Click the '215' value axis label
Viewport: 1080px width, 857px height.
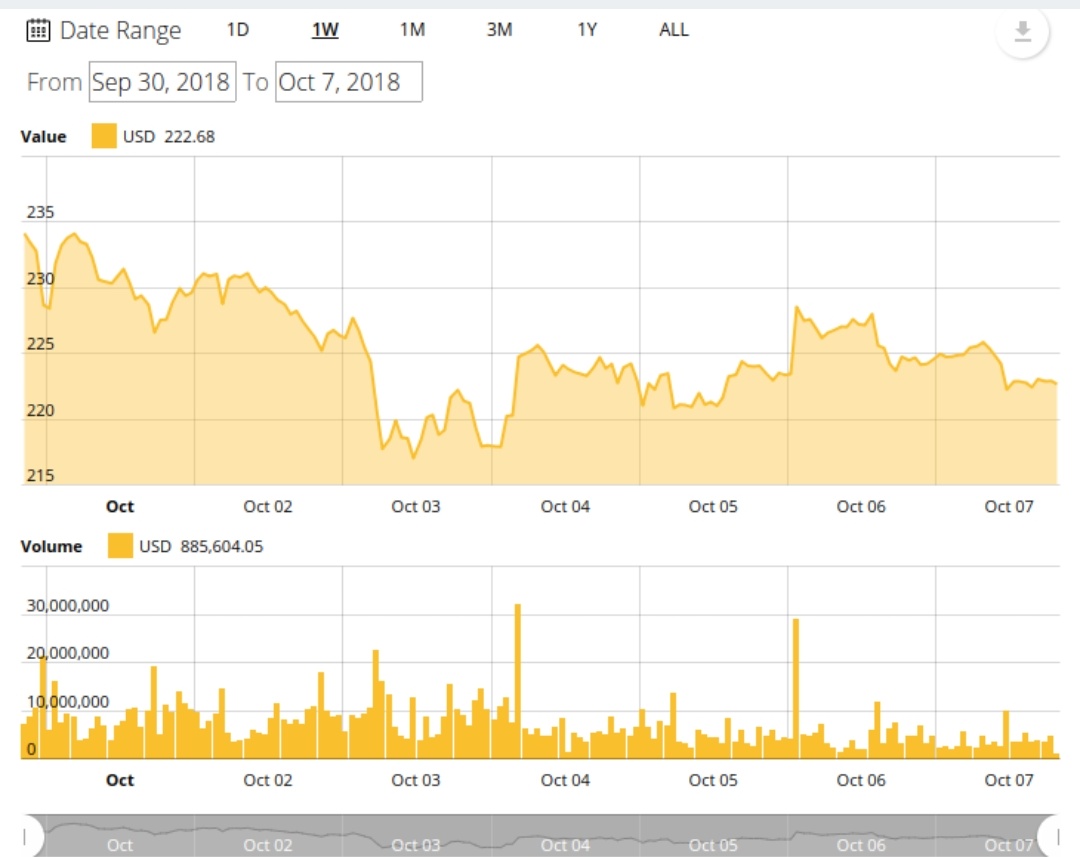40,475
